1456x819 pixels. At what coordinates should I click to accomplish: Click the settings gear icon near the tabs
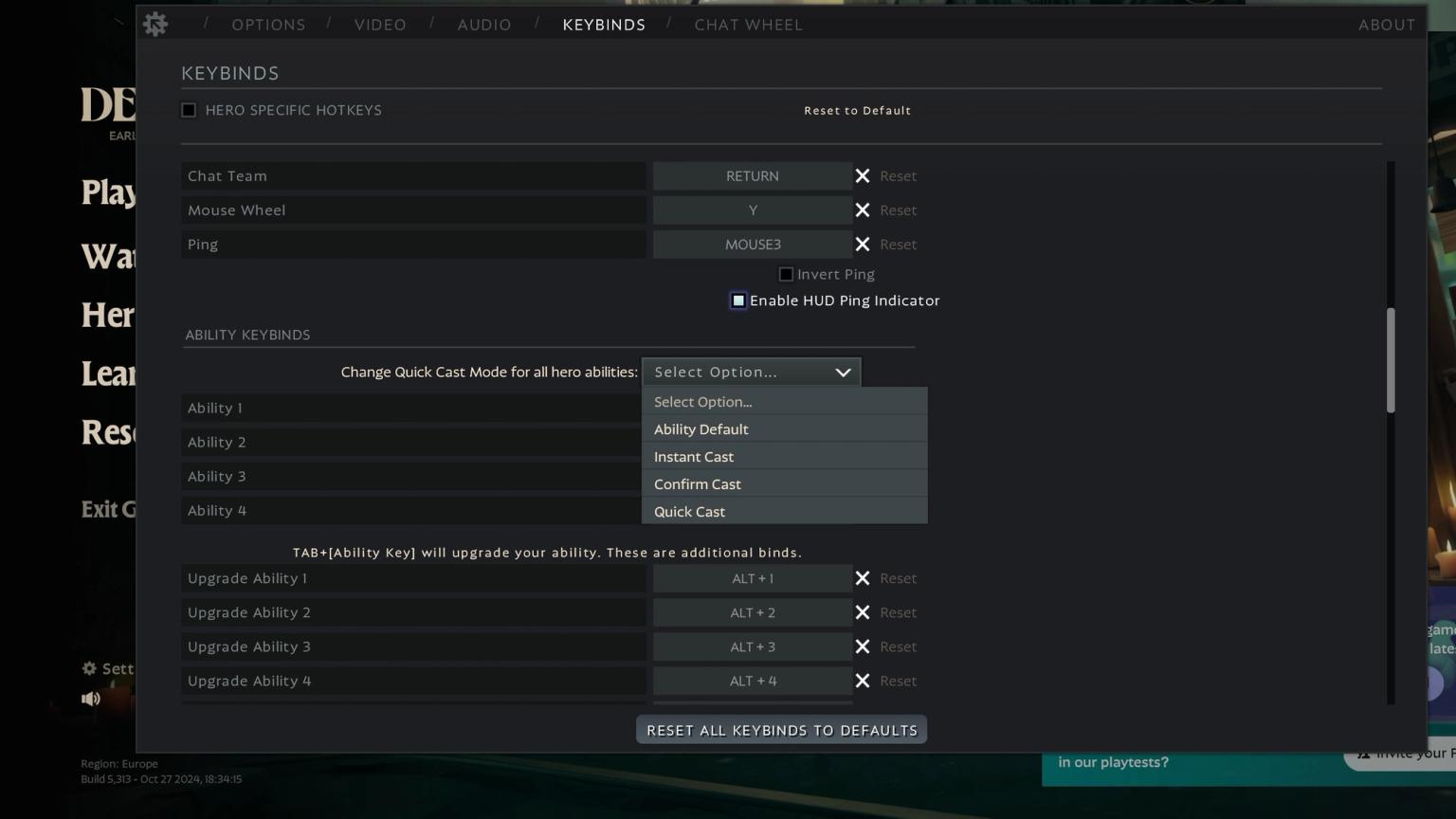point(155,24)
